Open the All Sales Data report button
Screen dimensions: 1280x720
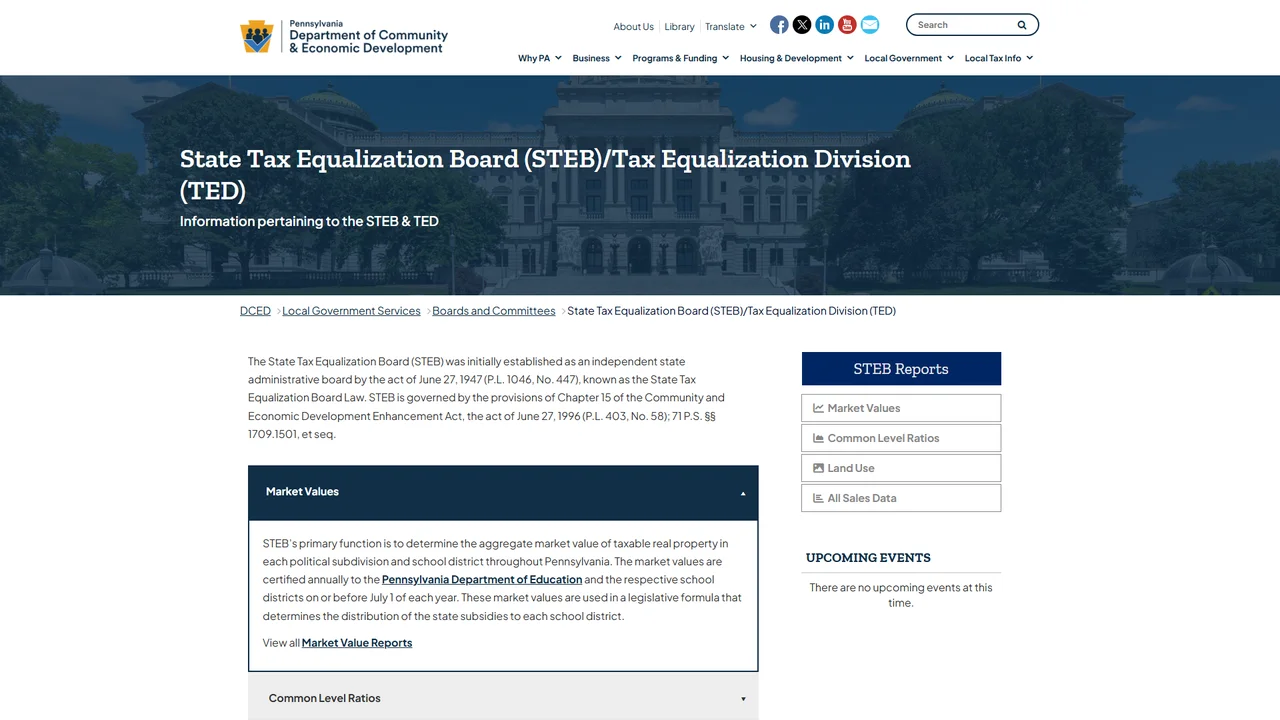tap(901, 498)
